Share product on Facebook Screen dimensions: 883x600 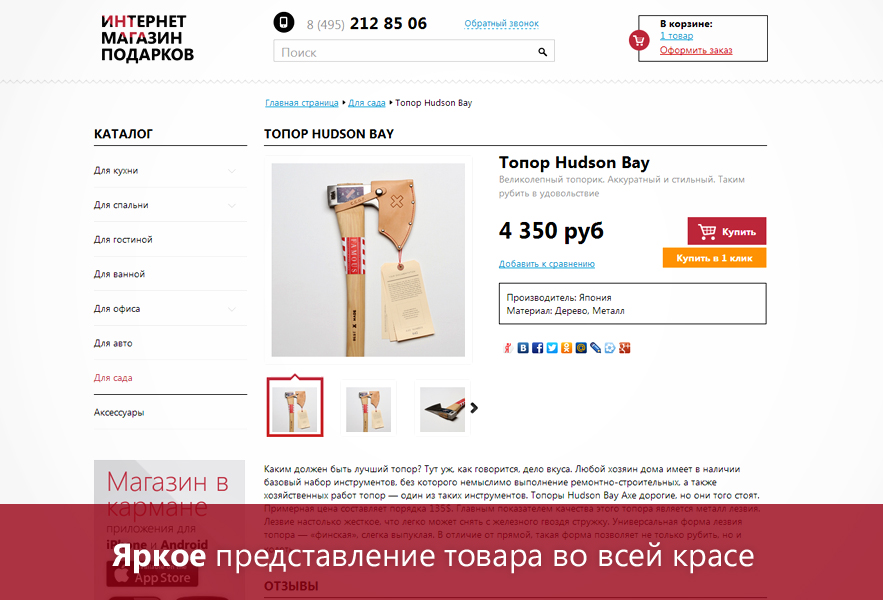pyautogui.click(x=537, y=348)
